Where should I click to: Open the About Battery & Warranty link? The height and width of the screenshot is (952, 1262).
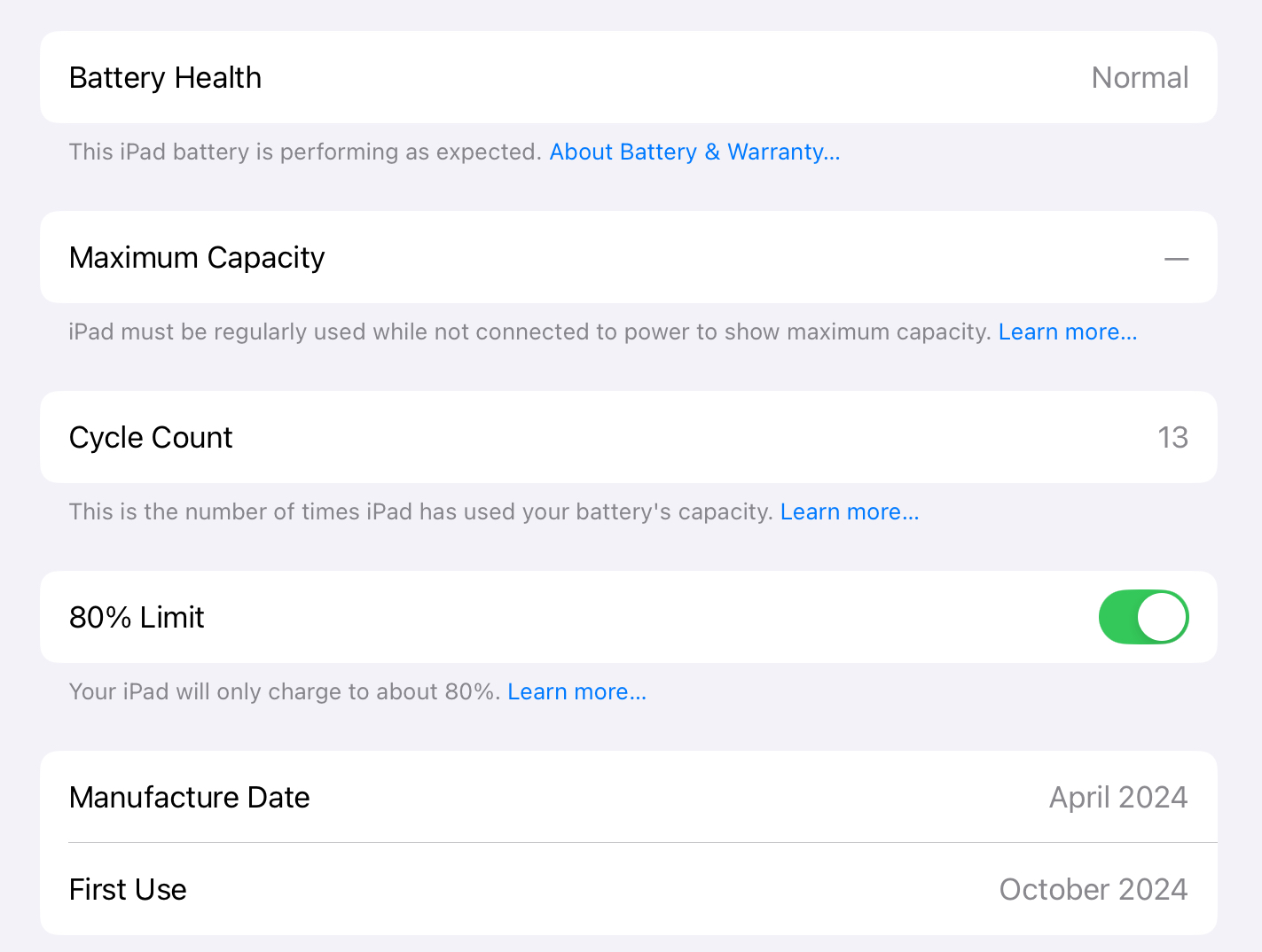tap(694, 152)
